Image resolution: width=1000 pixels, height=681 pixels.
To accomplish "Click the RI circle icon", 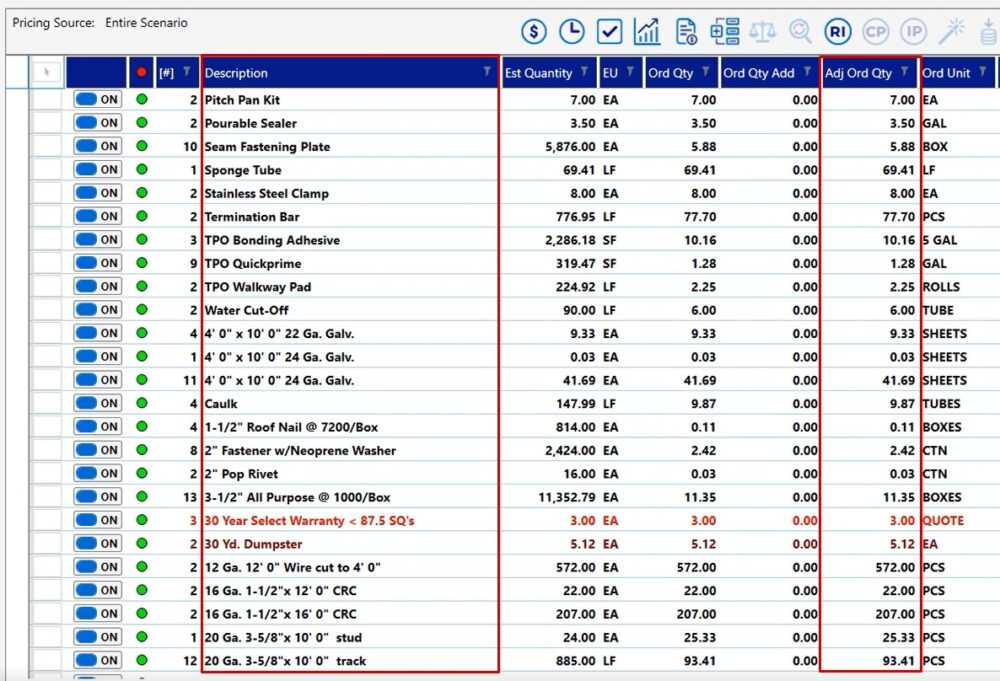I will coord(838,32).
